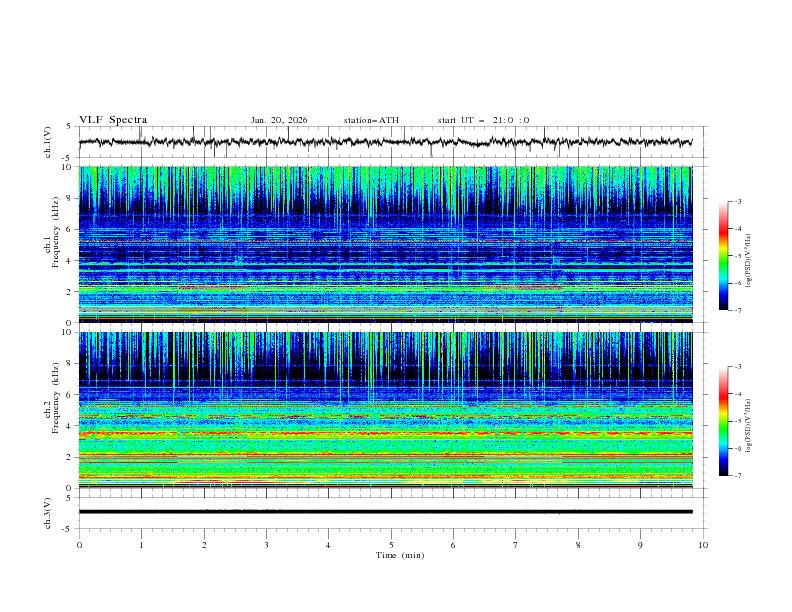The image size is (792, 612).
Task: Click the ch.2 colorbar scale
Action: (x=724, y=421)
